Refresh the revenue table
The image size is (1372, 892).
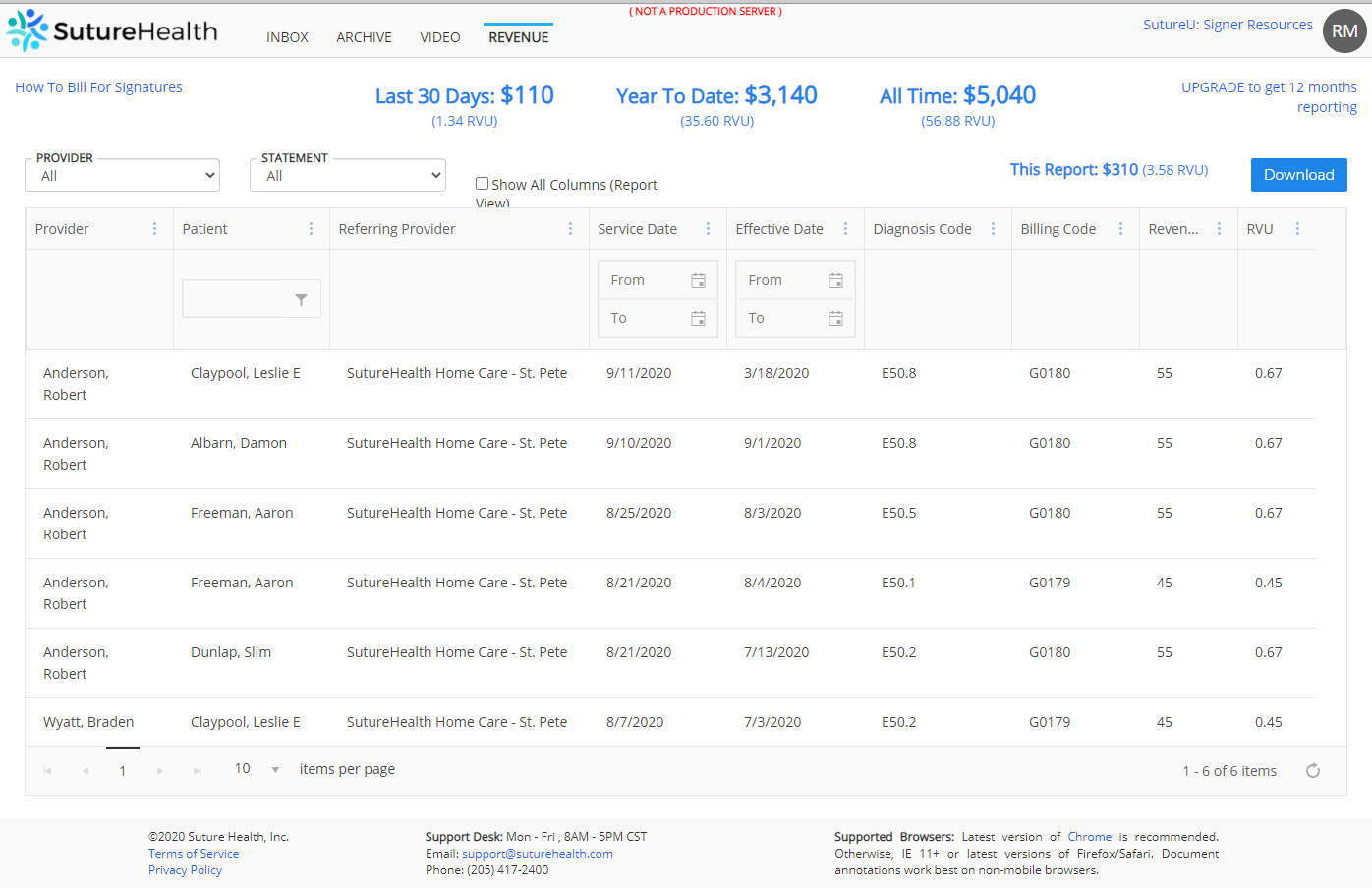pyautogui.click(x=1312, y=771)
